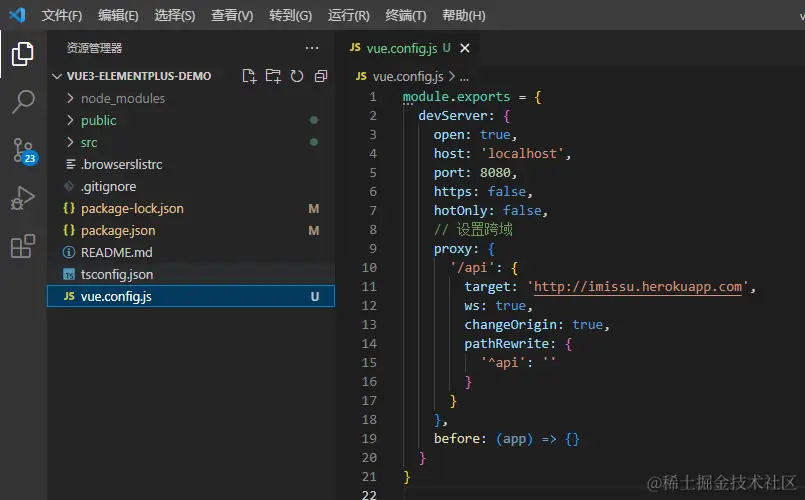Image resolution: width=805 pixels, height=500 pixels.
Task: Open the Run and Debug view
Action: (x=23, y=198)
